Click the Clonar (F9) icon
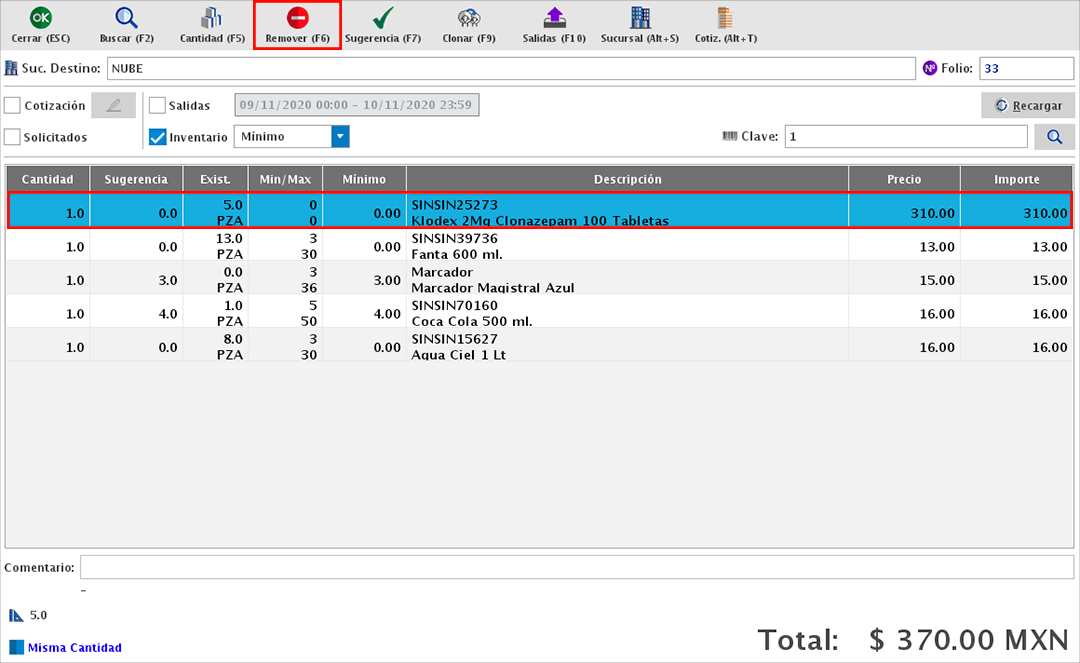 pyautogui.click(x=469, y=18)
